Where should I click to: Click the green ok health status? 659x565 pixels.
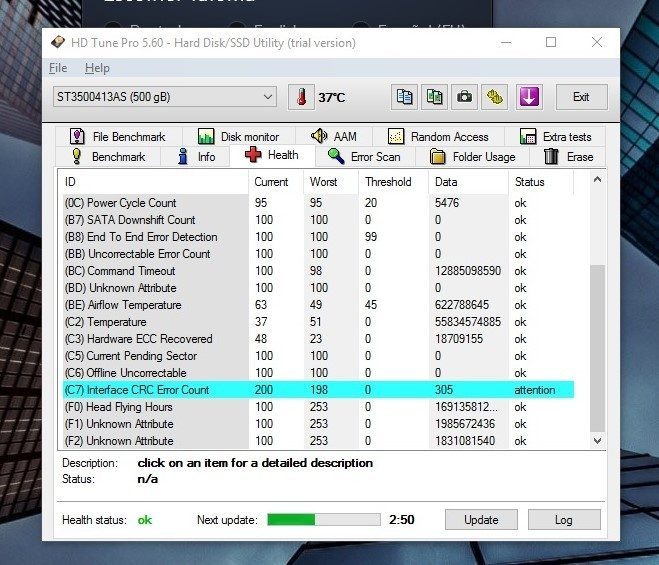(145, 520)
